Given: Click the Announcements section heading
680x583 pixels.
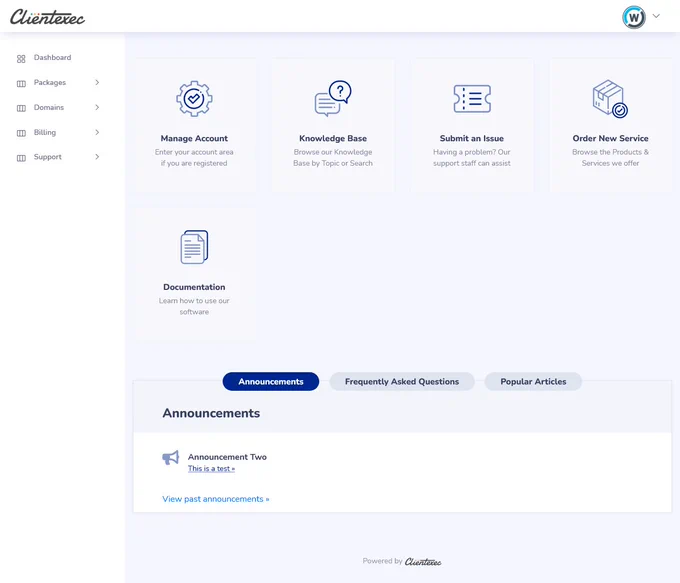Looking at the screenshot, I should tap(211, 413).
